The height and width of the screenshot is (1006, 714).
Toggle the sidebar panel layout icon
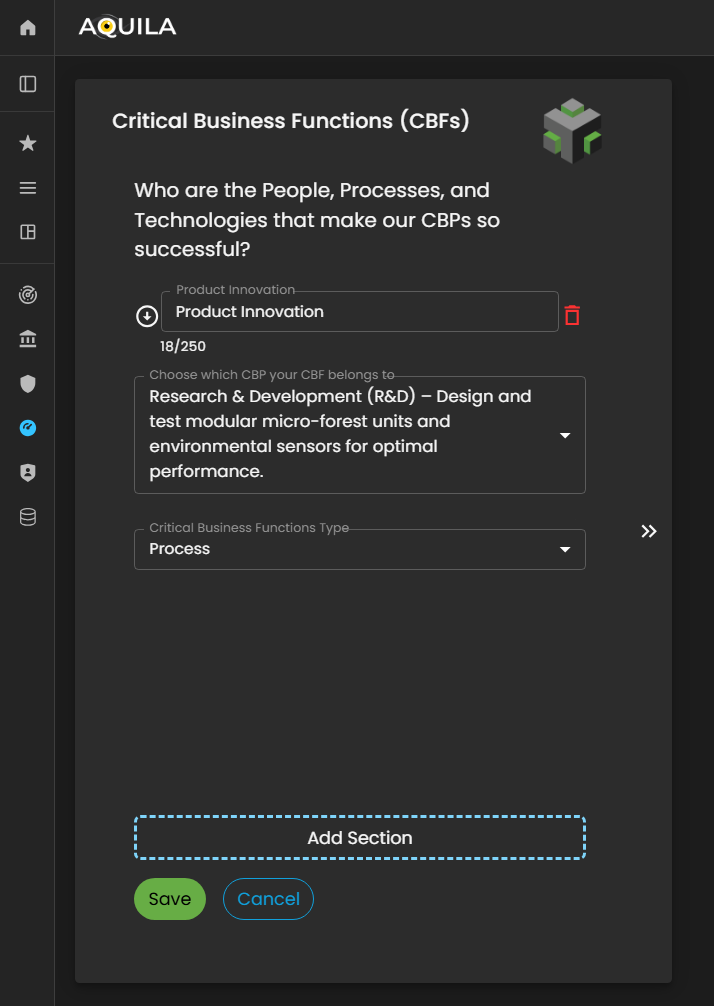pyautogui.click(x=28, y=84)
